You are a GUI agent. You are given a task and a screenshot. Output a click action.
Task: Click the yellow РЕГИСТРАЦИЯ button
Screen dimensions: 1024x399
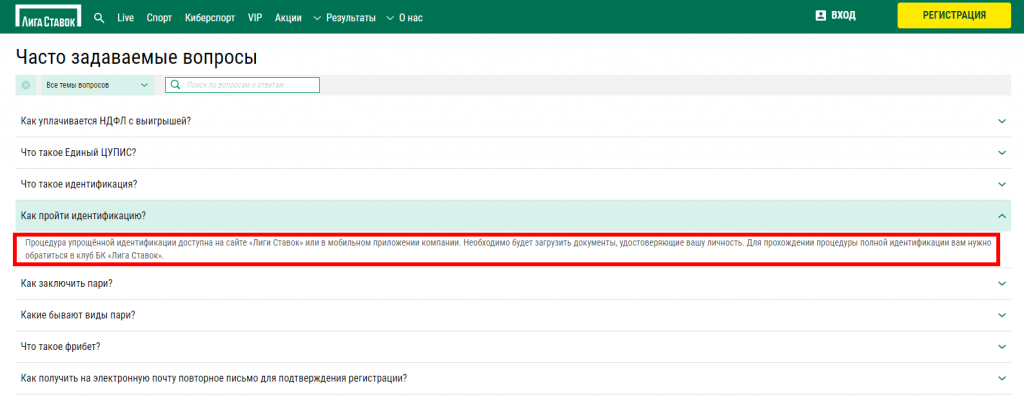click(x=954, y=16)
